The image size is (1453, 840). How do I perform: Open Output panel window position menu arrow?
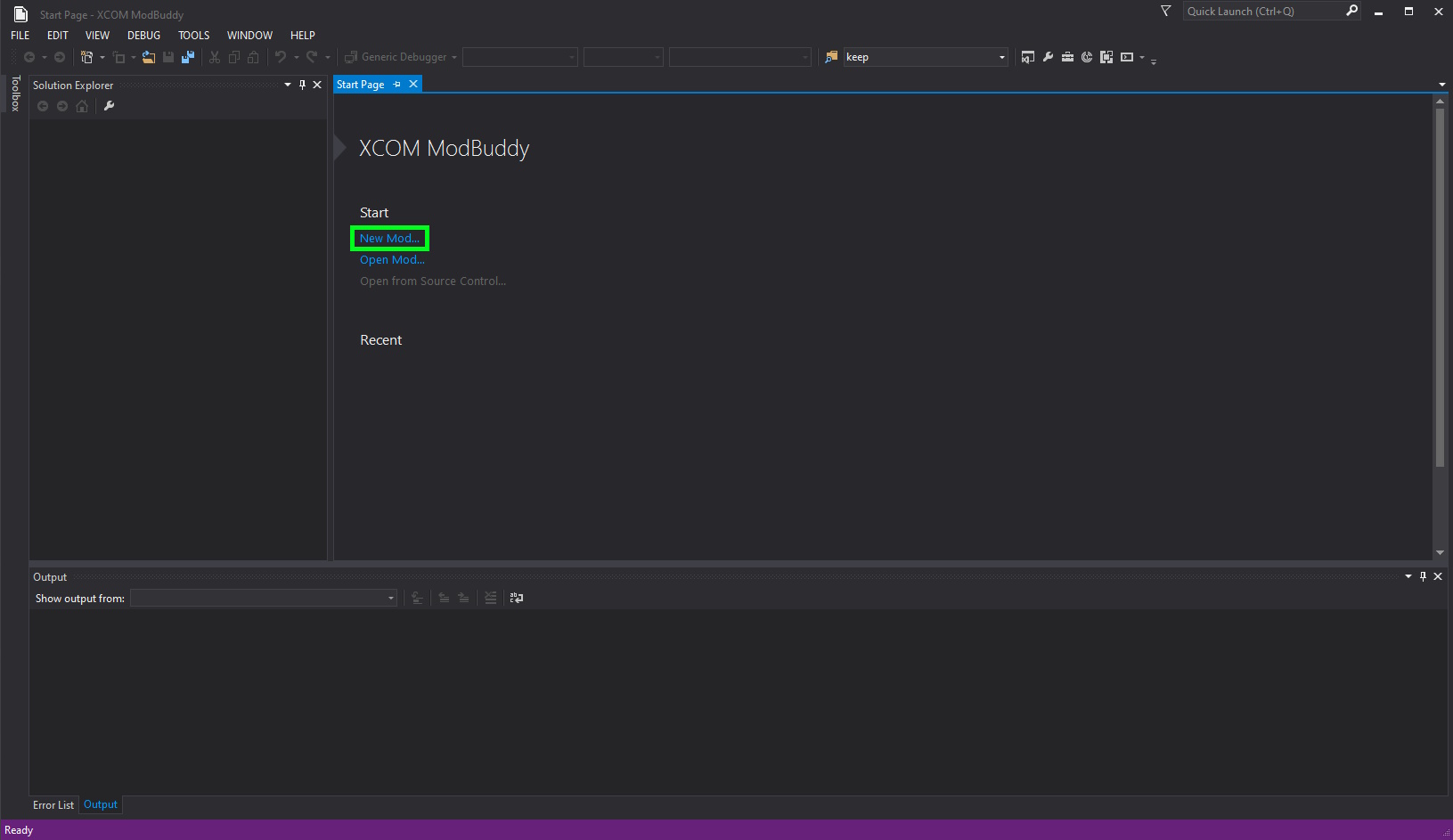[x=1408, y=576]
